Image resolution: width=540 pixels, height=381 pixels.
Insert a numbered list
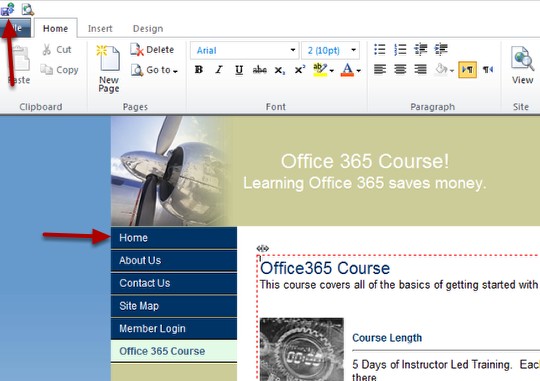click(x=400, y=50)
